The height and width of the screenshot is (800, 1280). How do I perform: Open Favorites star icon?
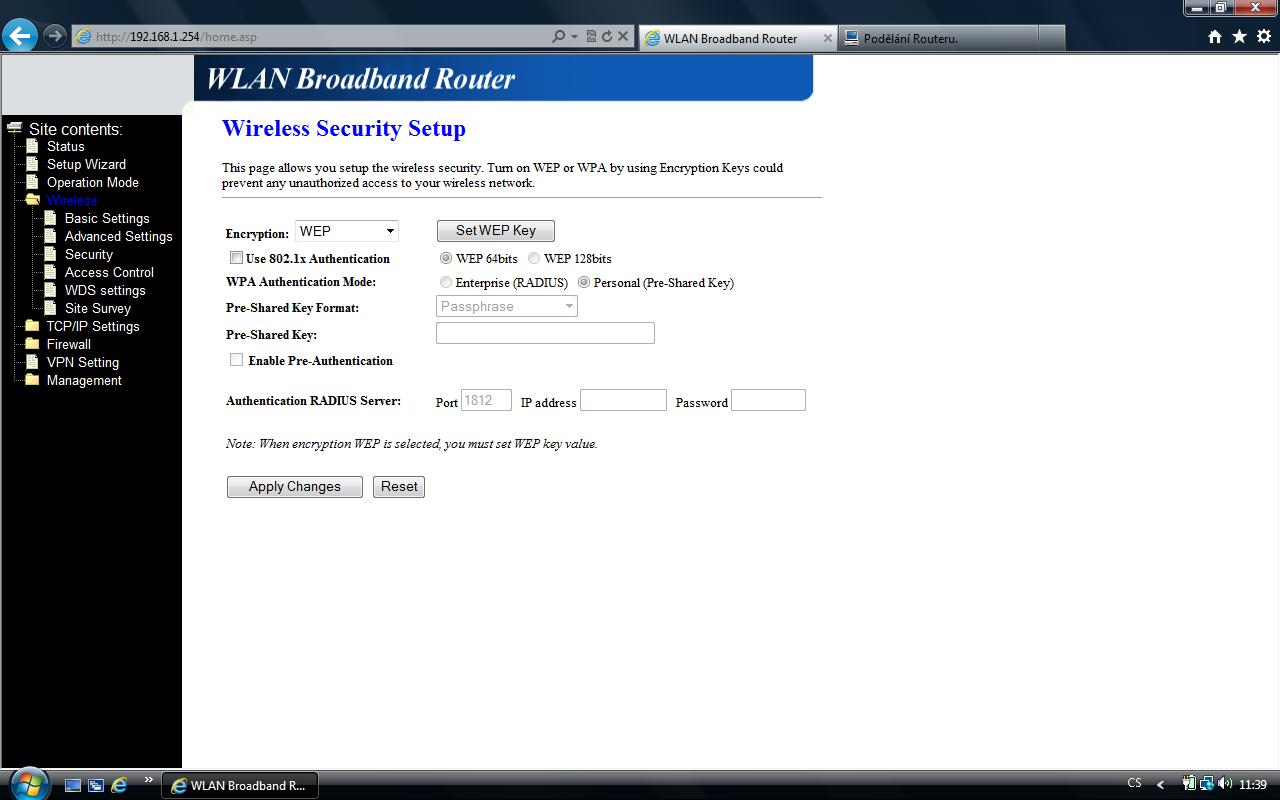1240,37
